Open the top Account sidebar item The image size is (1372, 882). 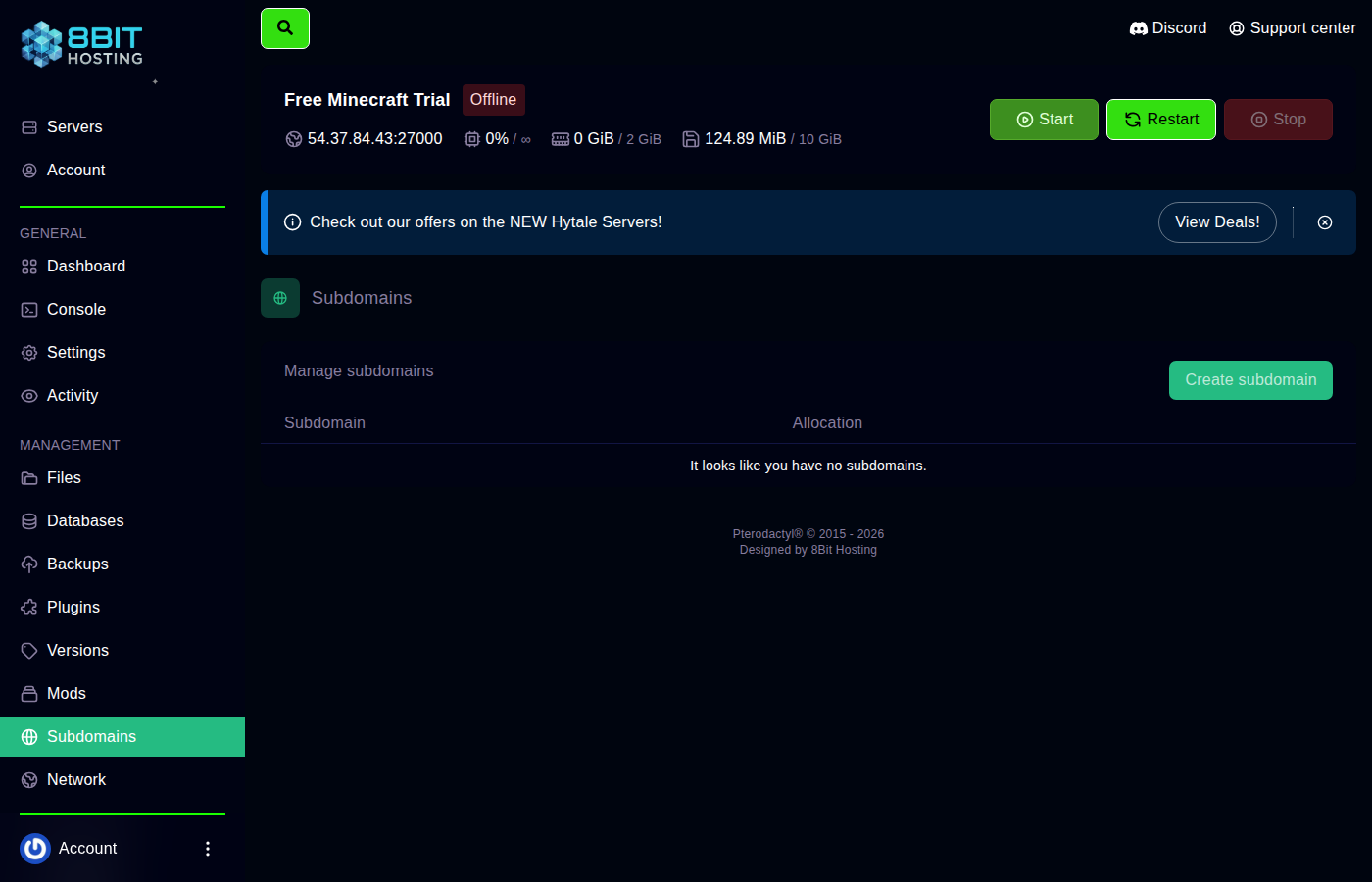pyautogui.click(x=122, y=171)
